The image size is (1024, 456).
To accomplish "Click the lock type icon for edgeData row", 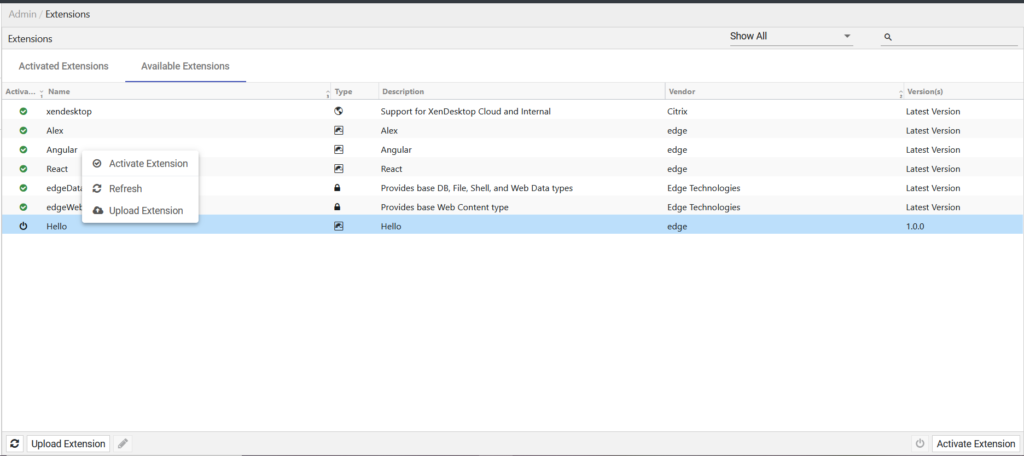I will [x=338, y=187].
